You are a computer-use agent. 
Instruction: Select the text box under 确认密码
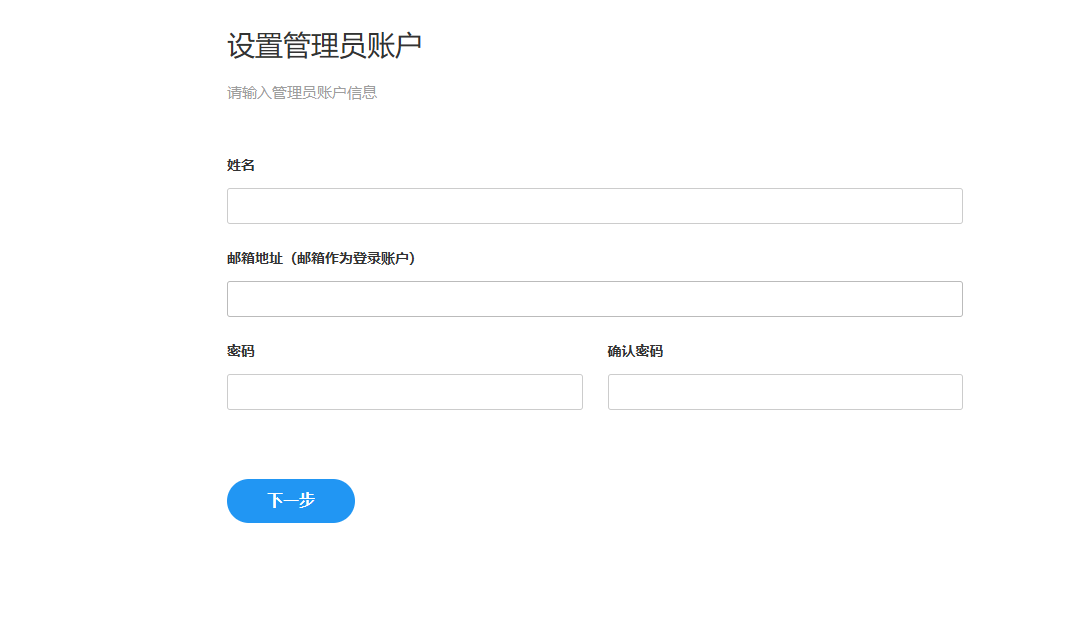click(785, 392)
